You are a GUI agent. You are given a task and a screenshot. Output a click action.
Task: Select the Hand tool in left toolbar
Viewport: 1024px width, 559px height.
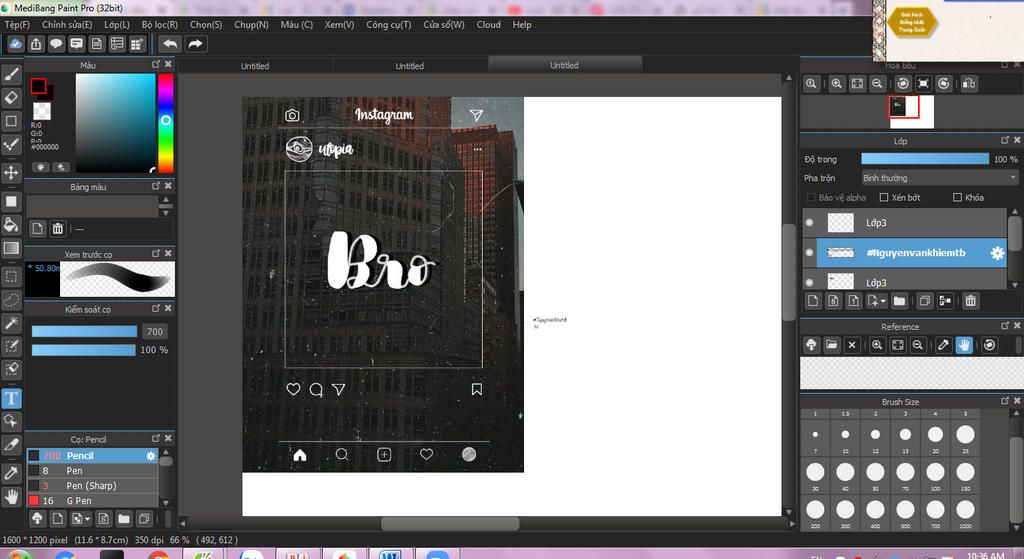12,497
